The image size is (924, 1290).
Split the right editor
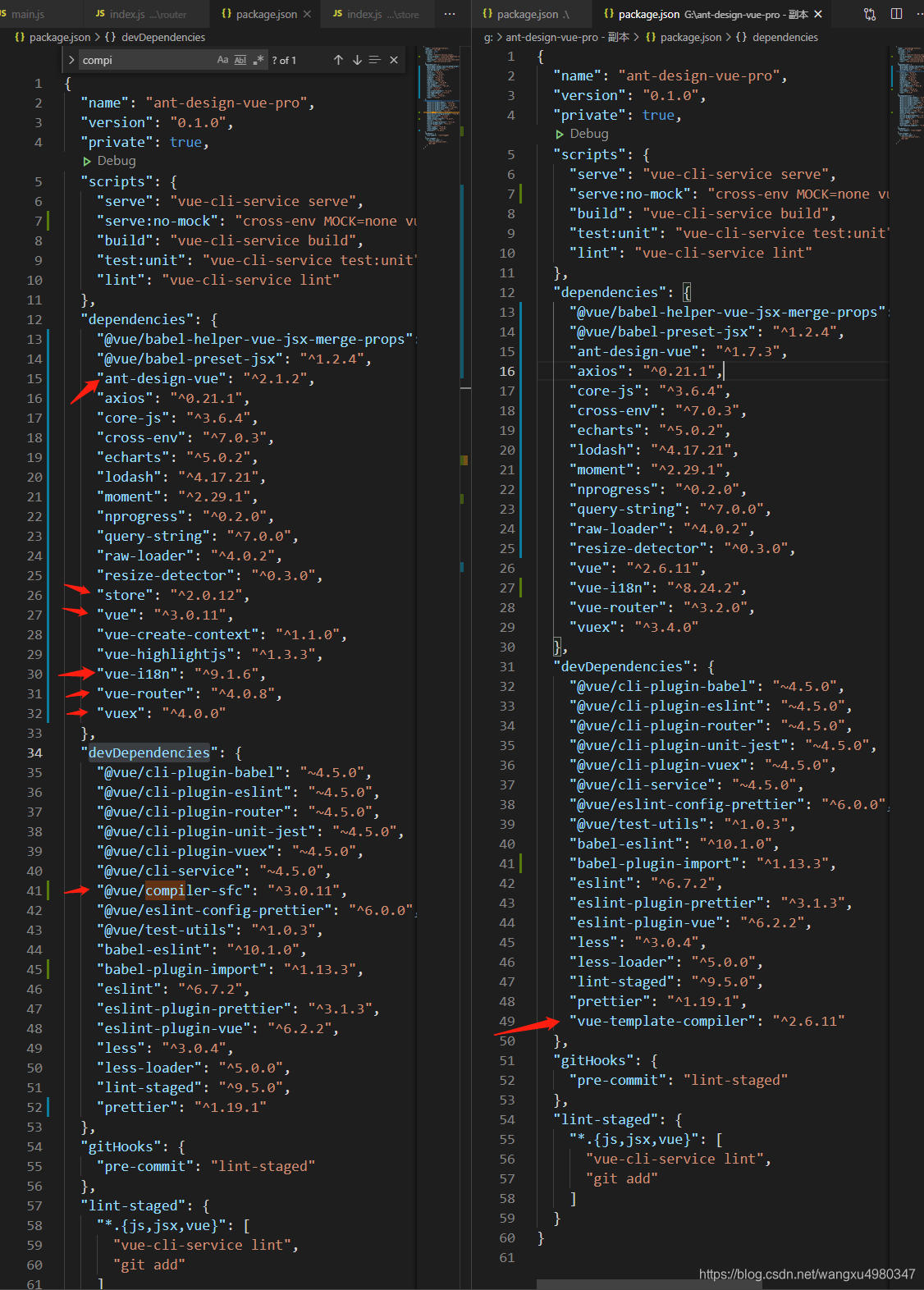tap(896, 14)
